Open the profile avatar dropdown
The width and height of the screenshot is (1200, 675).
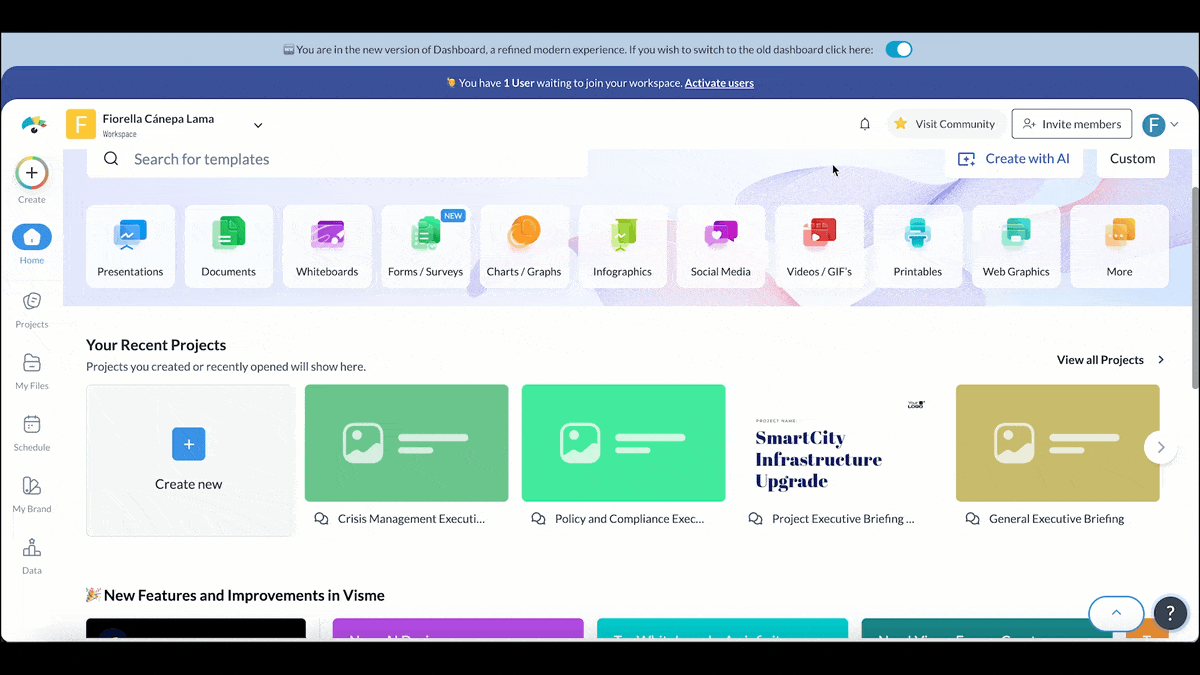click(1161, 124)
